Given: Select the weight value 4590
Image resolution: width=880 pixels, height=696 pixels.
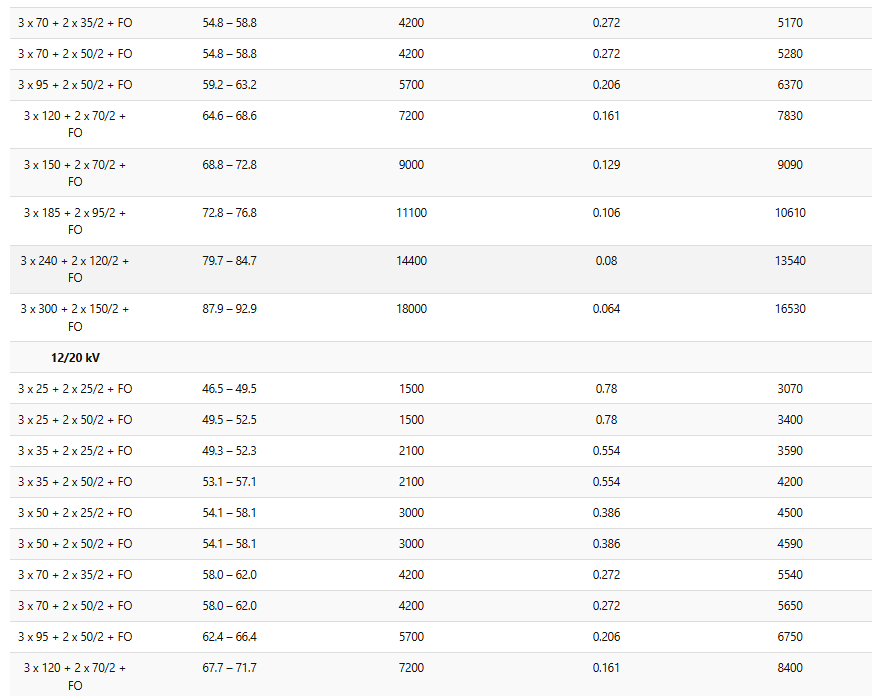Looking at the screenshot, I should click(790, 544).
